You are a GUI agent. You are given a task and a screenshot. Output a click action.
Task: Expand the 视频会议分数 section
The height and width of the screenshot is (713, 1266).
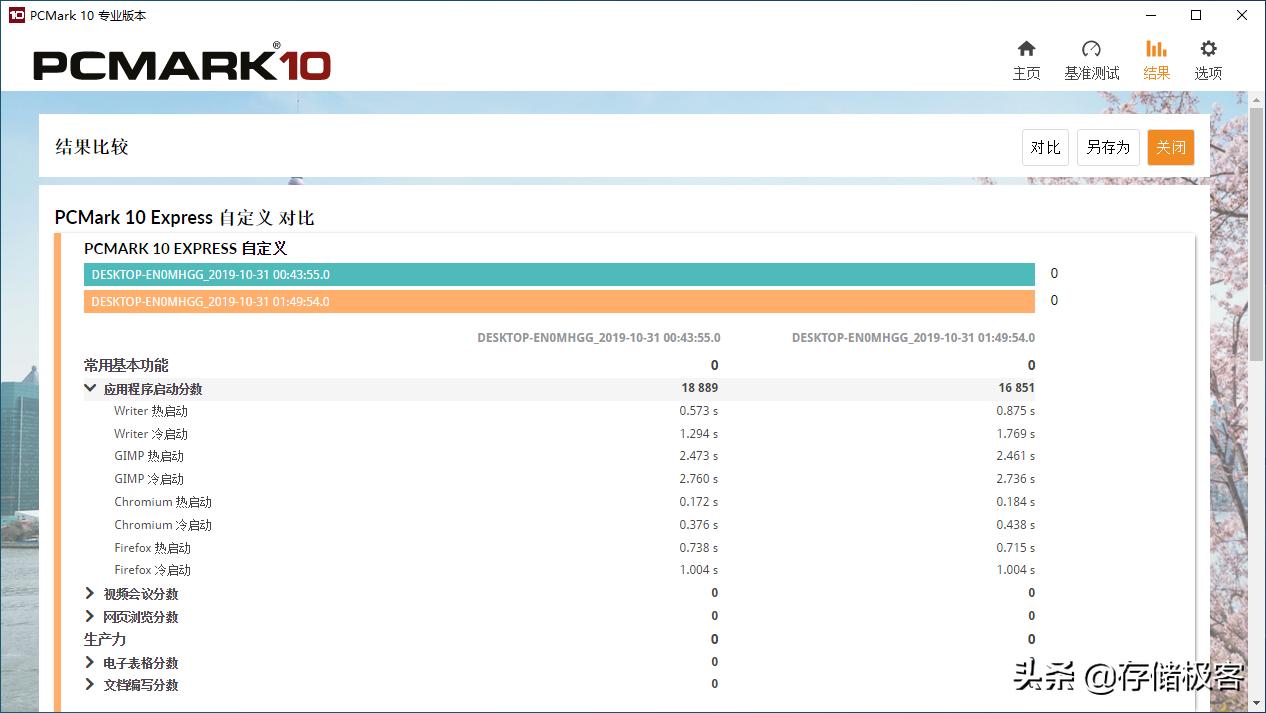[90, 593]
